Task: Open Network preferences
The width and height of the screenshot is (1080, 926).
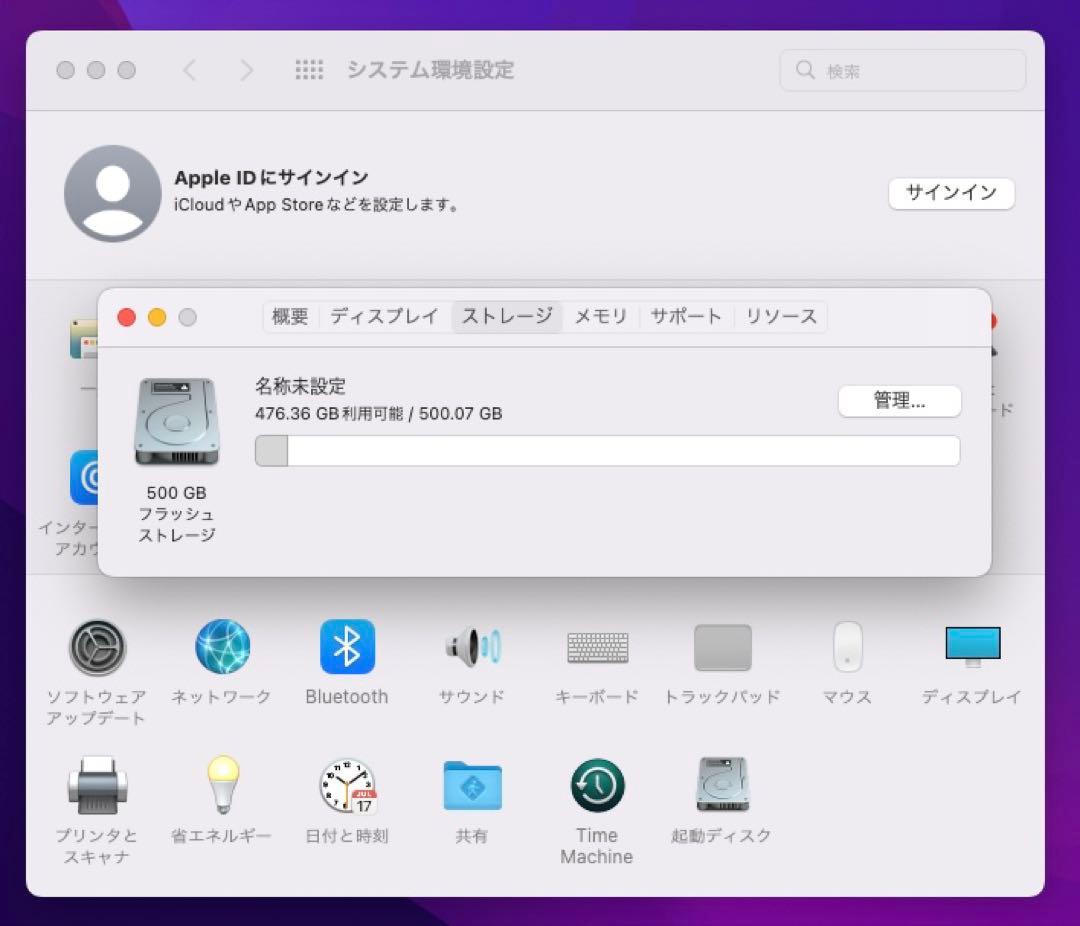Action: click(x=222, y=647)
